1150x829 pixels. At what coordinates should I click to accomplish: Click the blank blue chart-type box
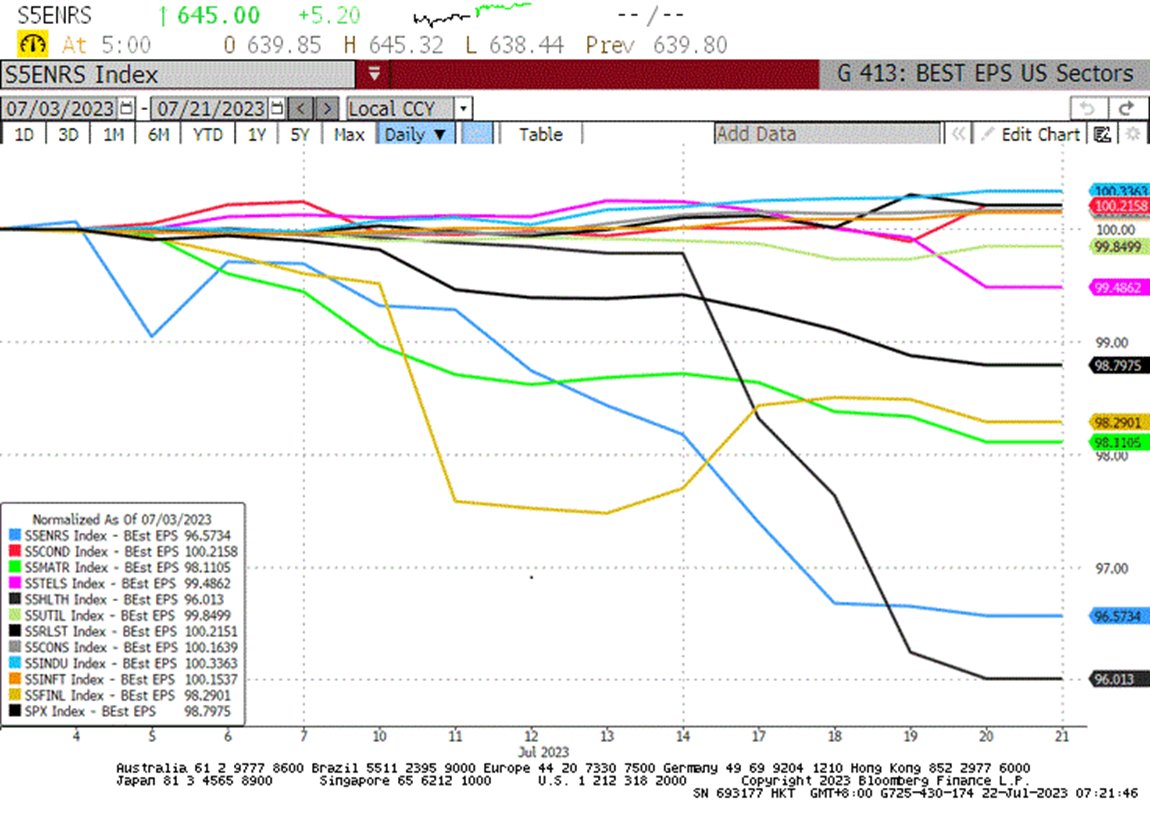click(x=477, y=134)
